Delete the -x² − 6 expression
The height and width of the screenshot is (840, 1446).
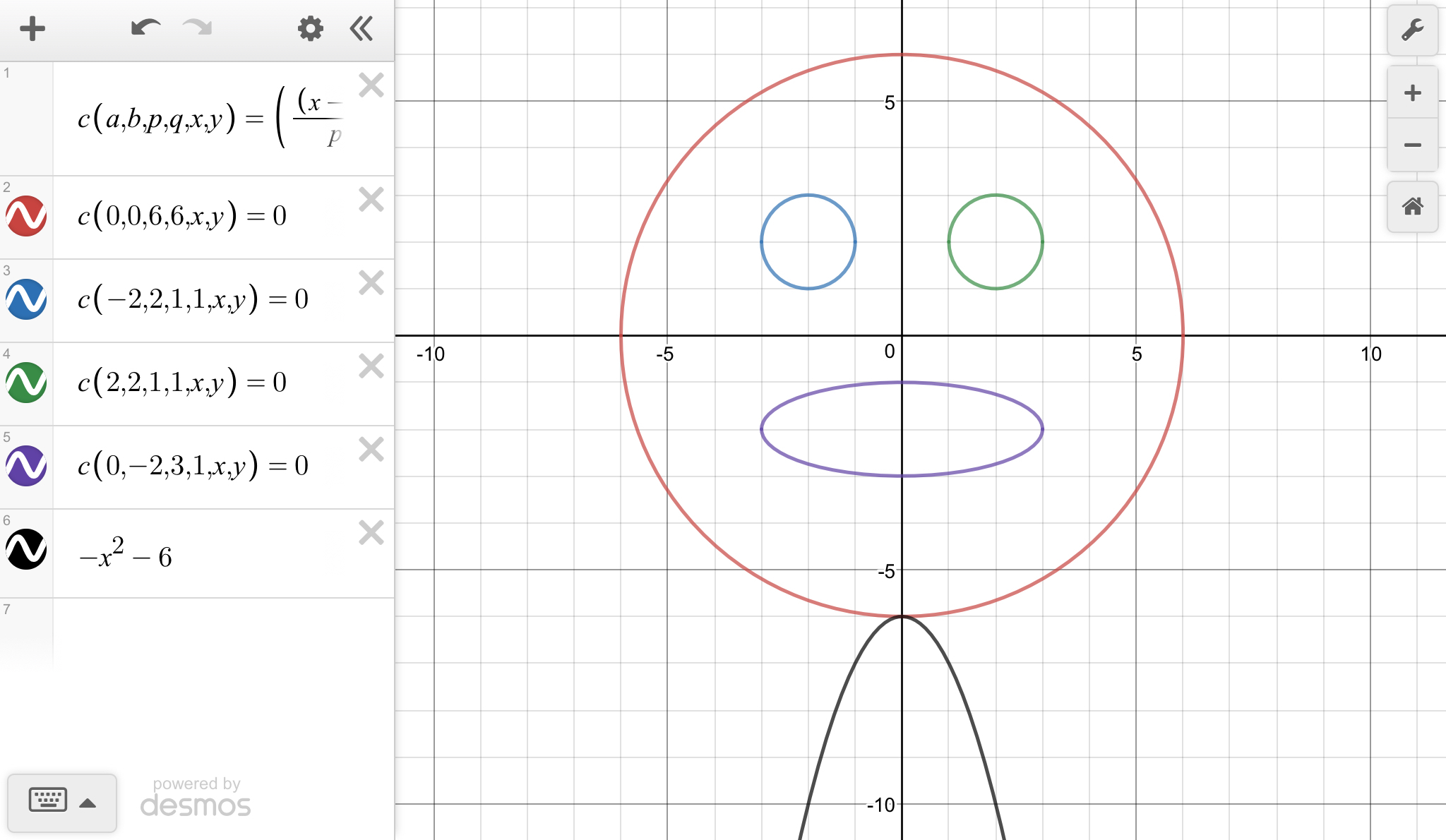click(371, 533)
